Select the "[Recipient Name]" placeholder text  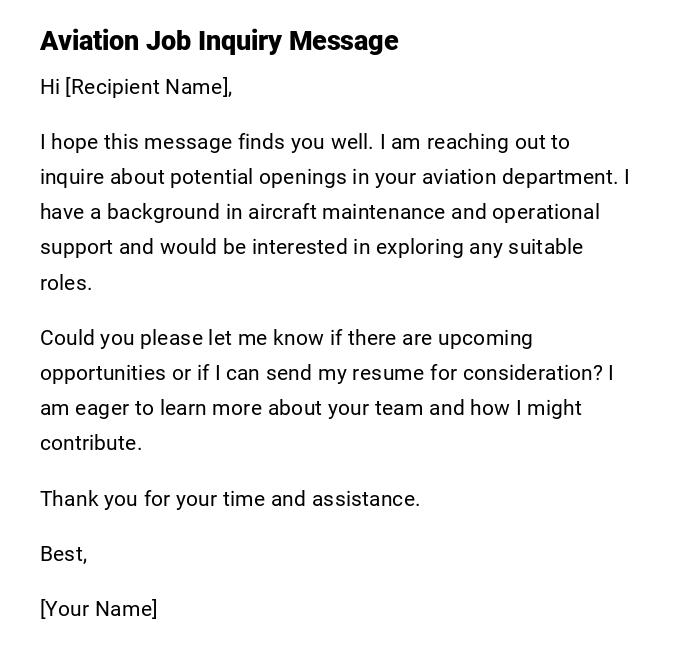[x=148, y=87]
